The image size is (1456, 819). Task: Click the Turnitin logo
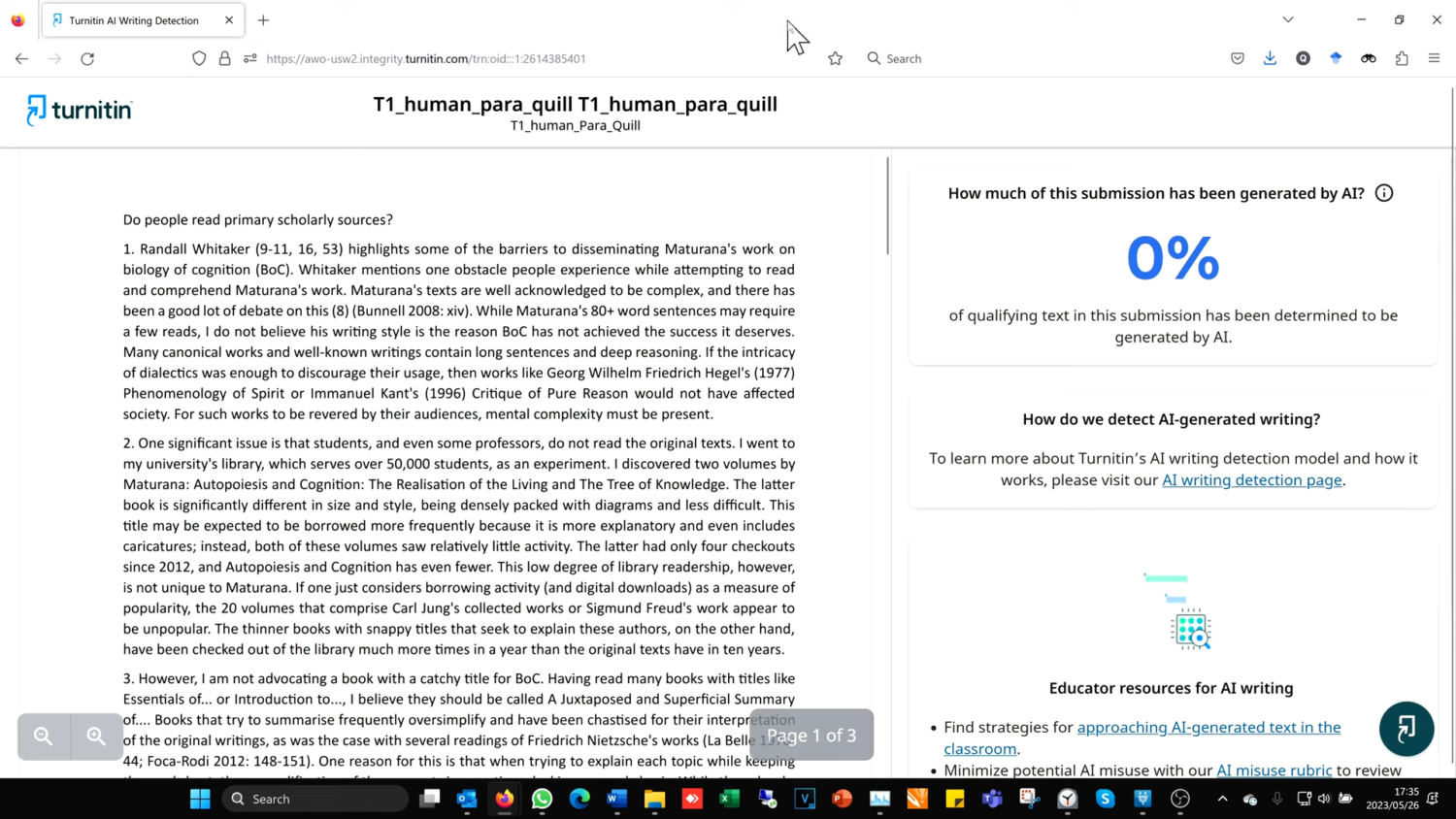(x=80, y=110)
